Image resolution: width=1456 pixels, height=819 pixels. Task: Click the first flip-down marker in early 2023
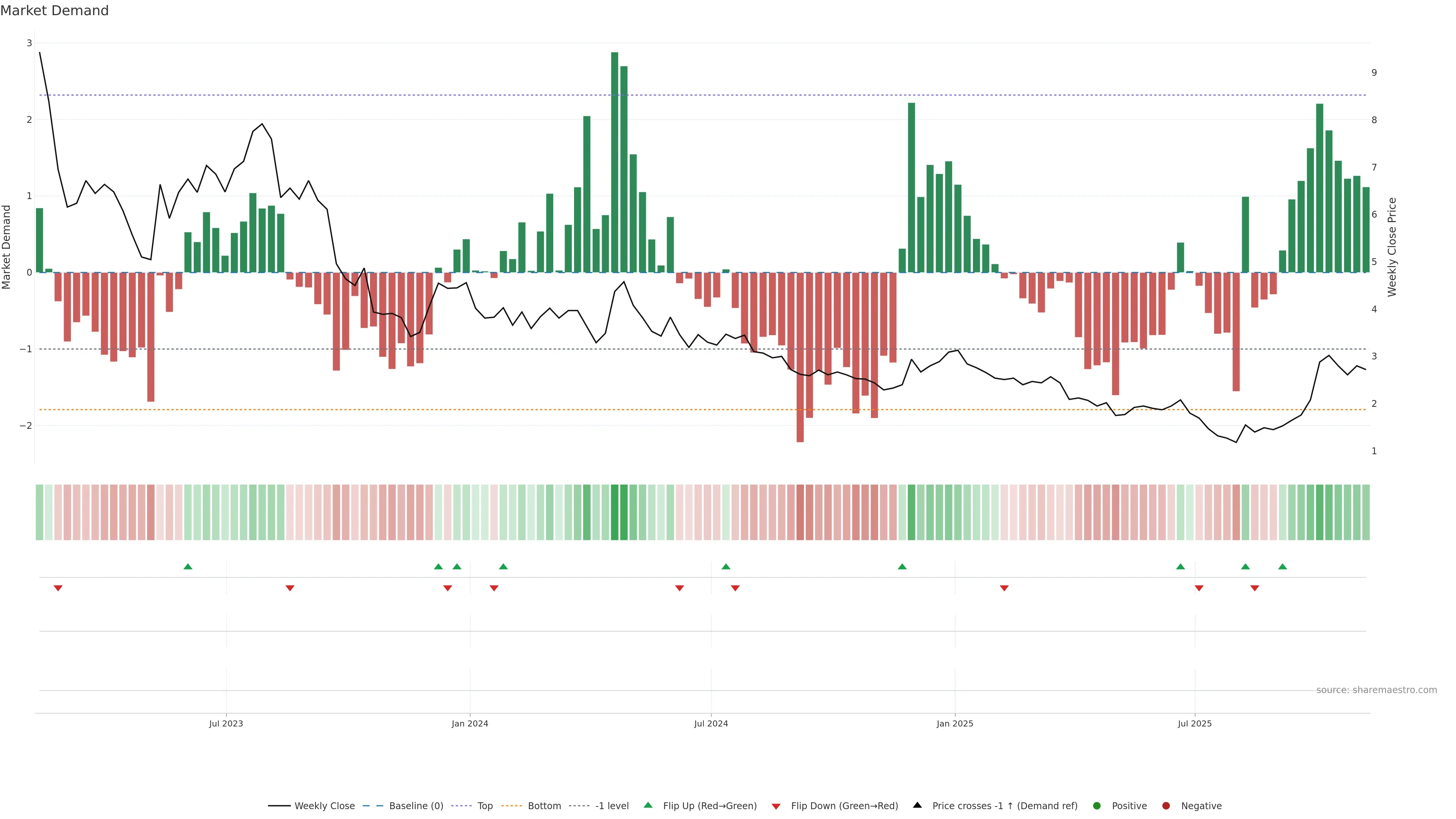(x=58, y=588)
